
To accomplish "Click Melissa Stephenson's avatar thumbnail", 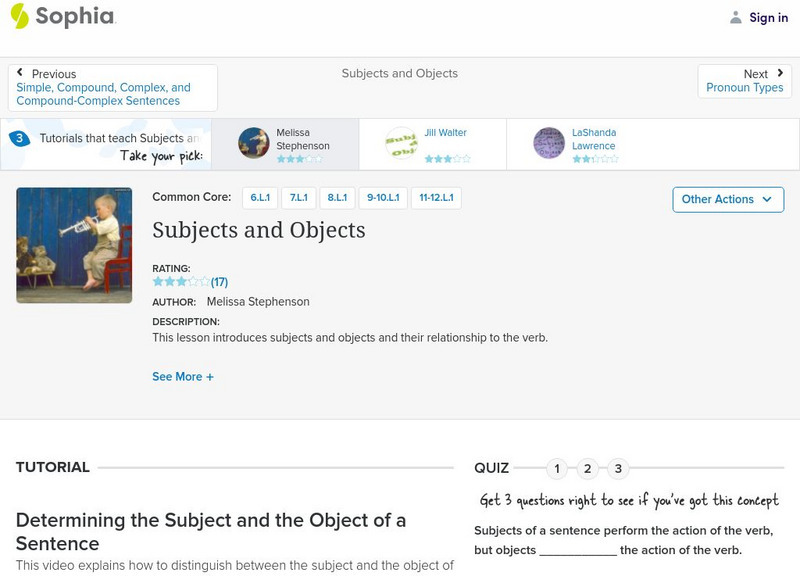I will point(254,143).
